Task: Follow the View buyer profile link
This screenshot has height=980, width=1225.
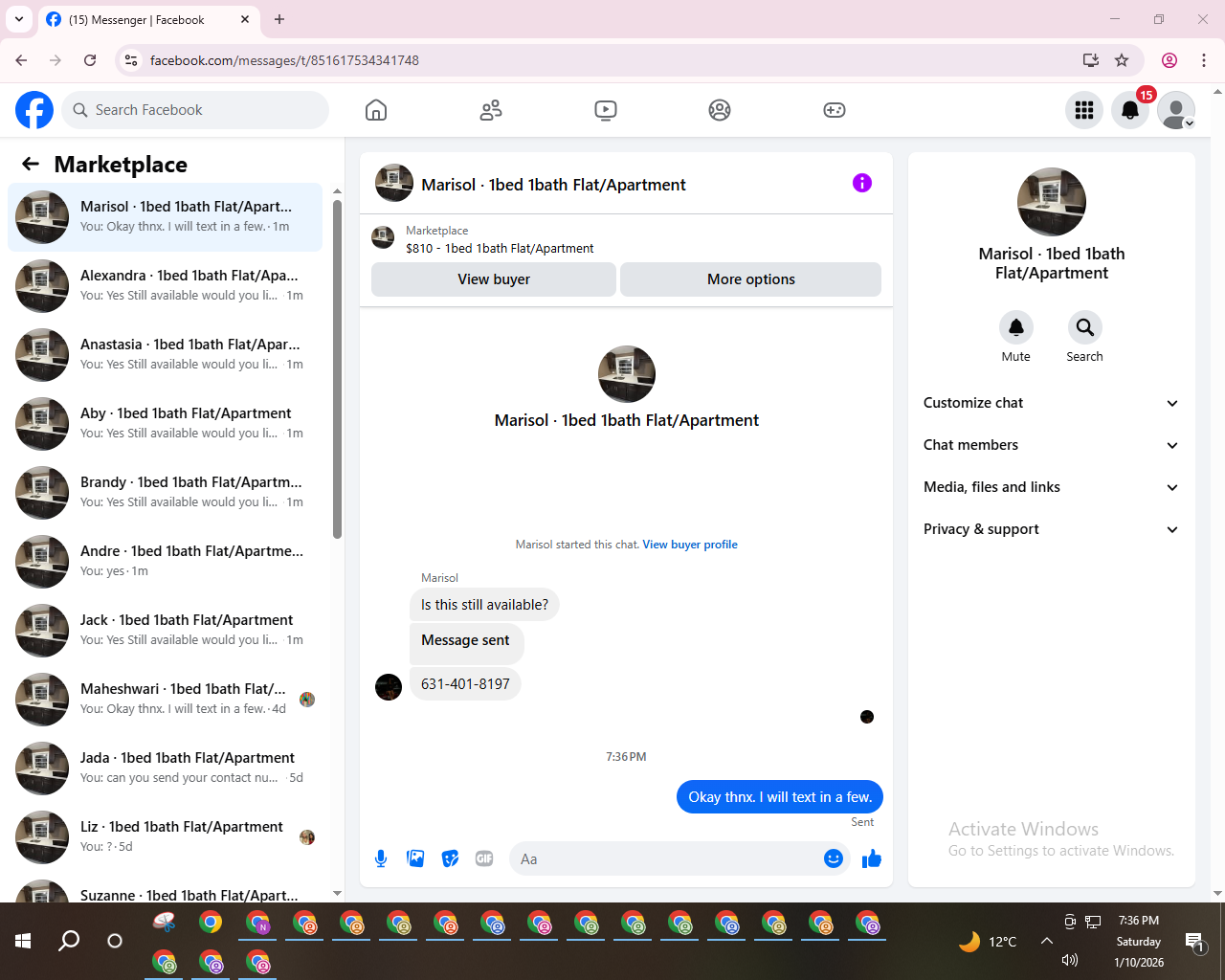Action: (x=690, y=545)
